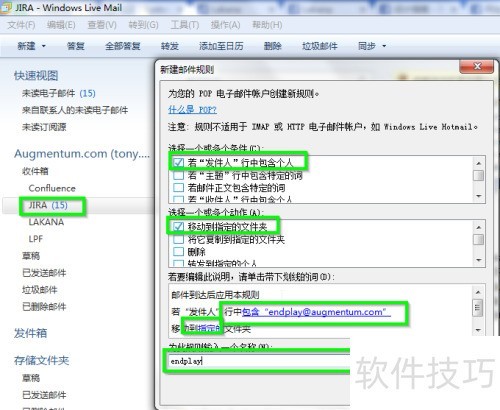Open the 编辑(E) menu

pos(61,25)
